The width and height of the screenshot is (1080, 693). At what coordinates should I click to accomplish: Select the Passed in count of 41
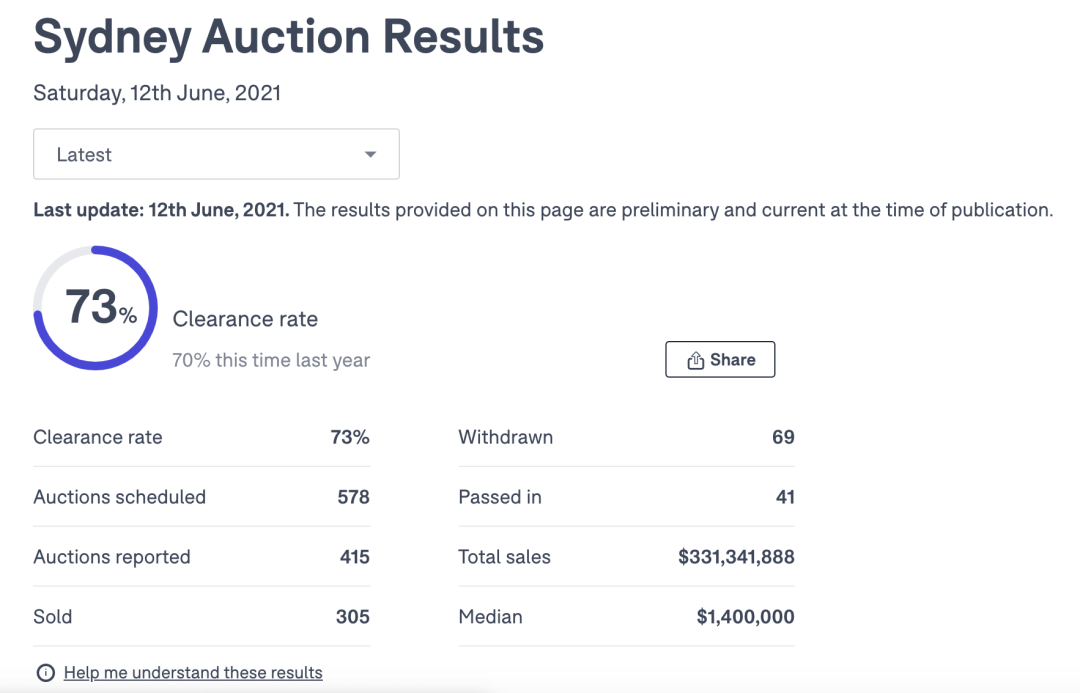click(785, 497)
